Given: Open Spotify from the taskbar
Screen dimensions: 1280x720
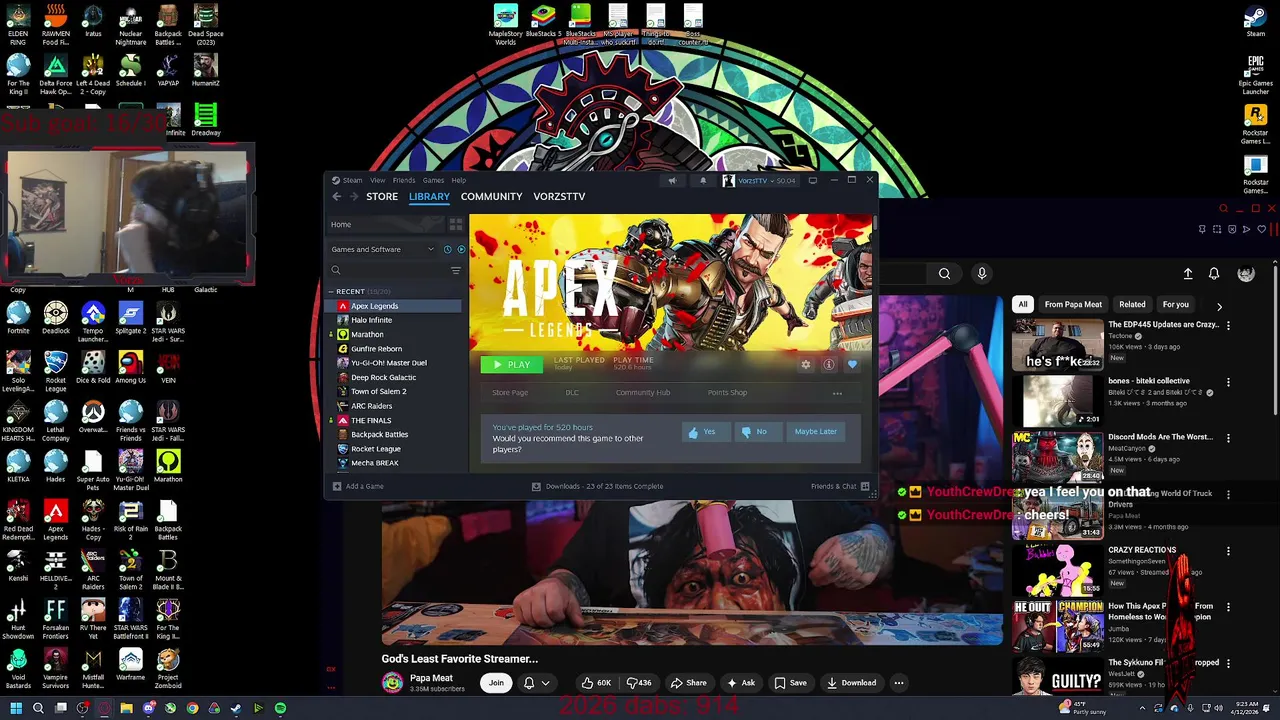Looking at the screenshot, I should coord(281,708).
